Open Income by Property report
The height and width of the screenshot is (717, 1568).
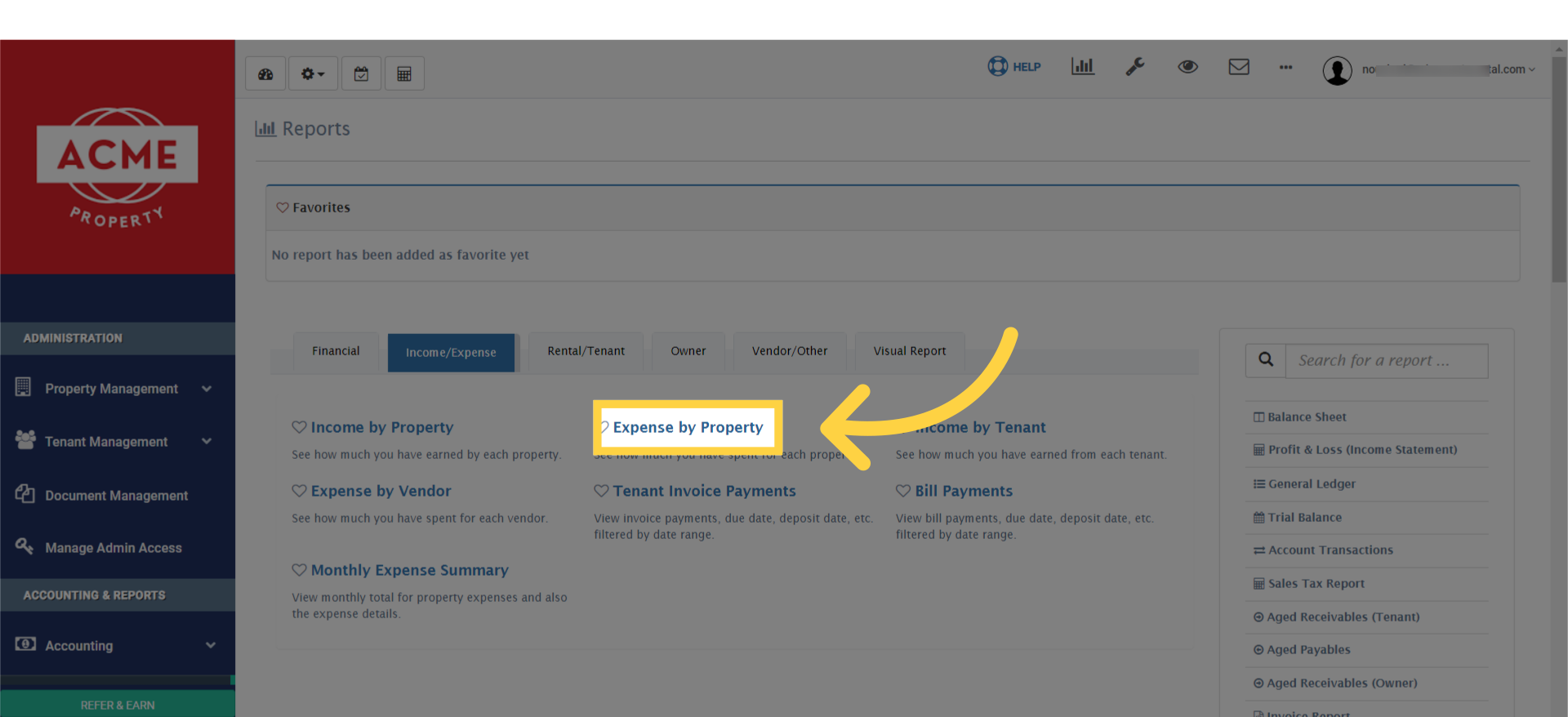382,427
